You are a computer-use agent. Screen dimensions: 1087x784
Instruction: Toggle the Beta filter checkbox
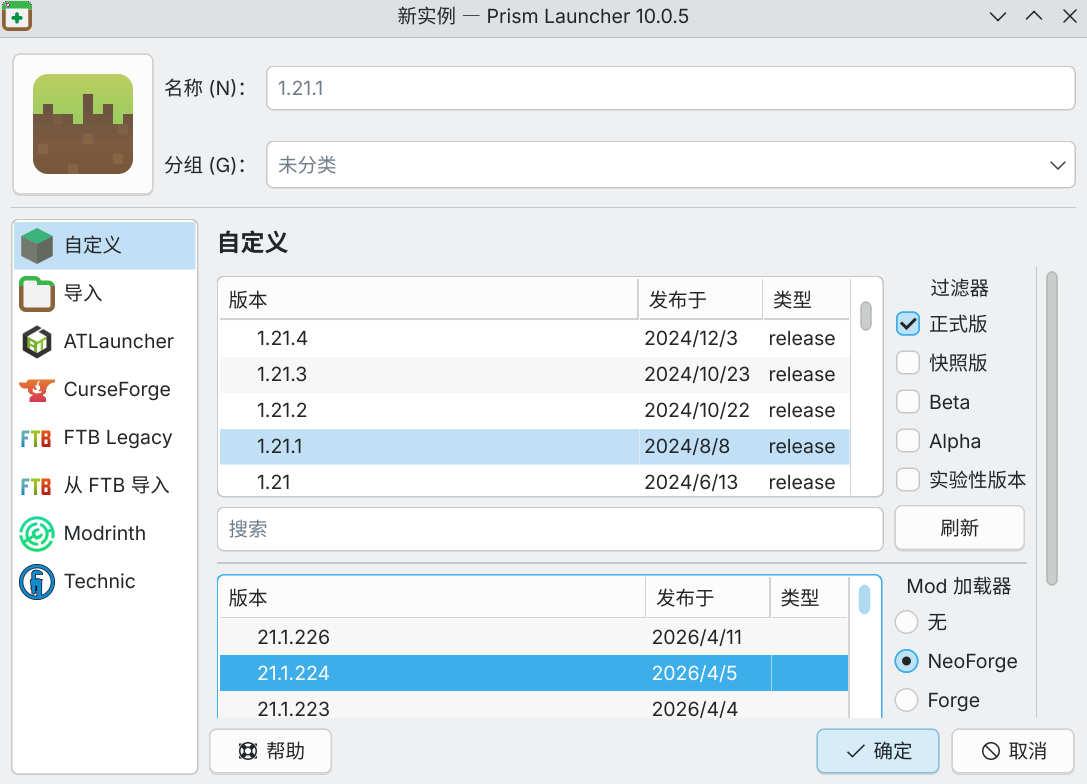pos(908,402)
